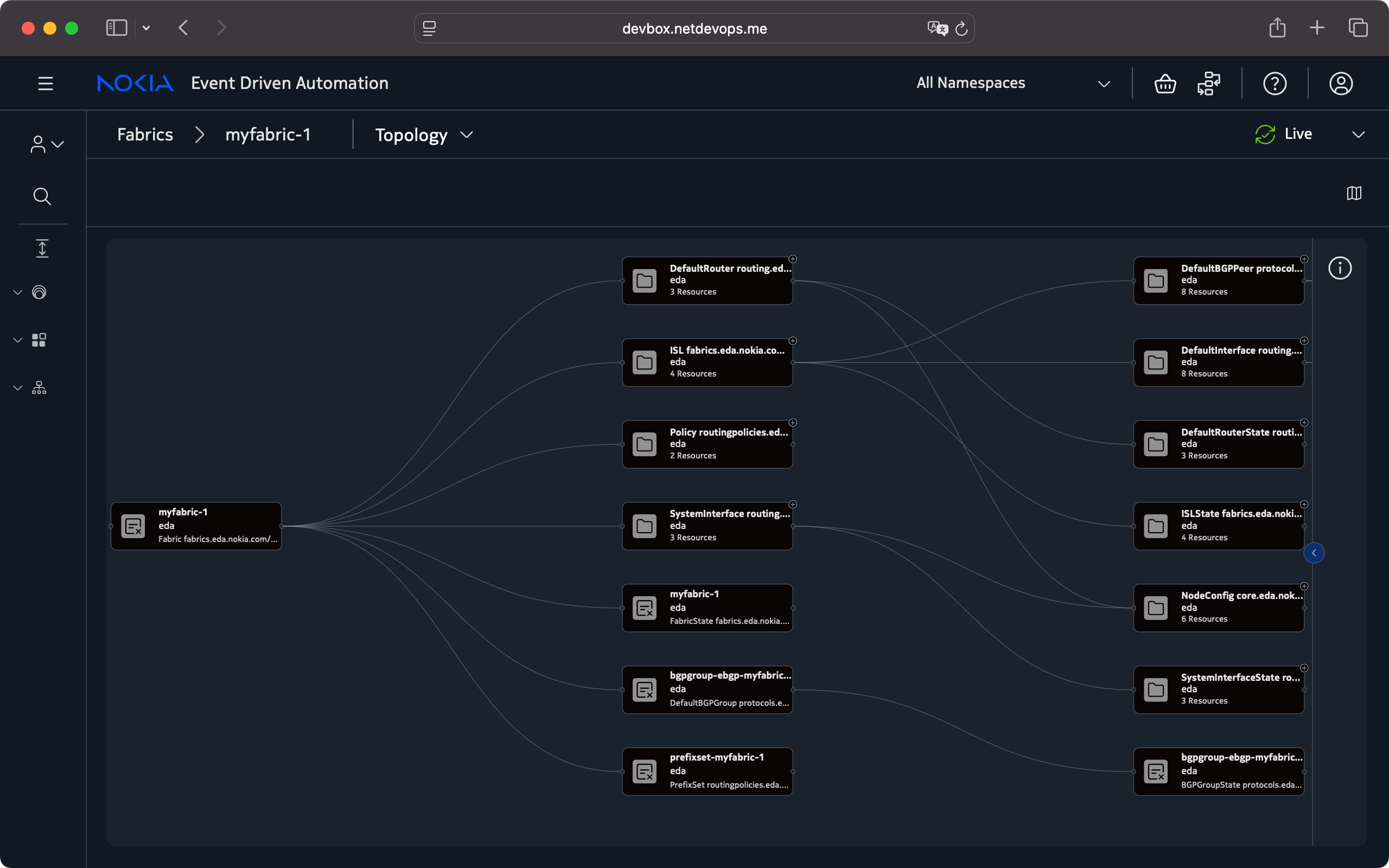Click the transaction basket icon

pos(1164,84)
